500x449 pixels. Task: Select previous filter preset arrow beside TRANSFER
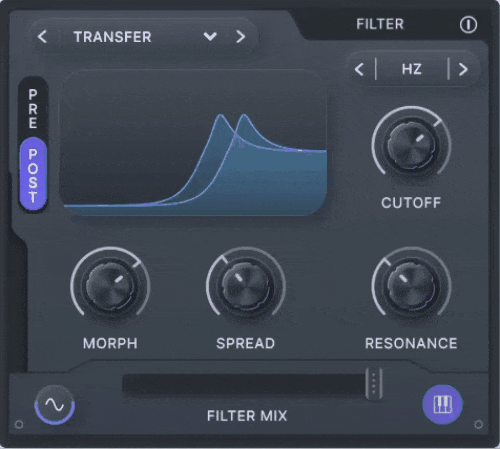(x=42, y=37)
